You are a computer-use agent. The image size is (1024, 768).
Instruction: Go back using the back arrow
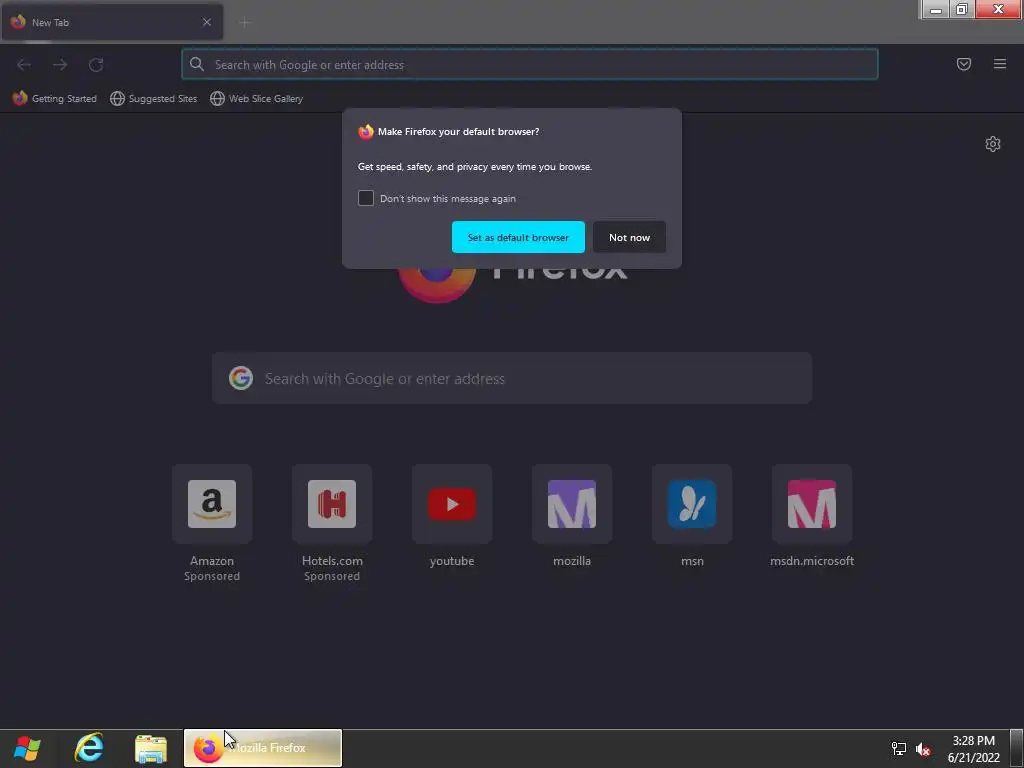24,65
